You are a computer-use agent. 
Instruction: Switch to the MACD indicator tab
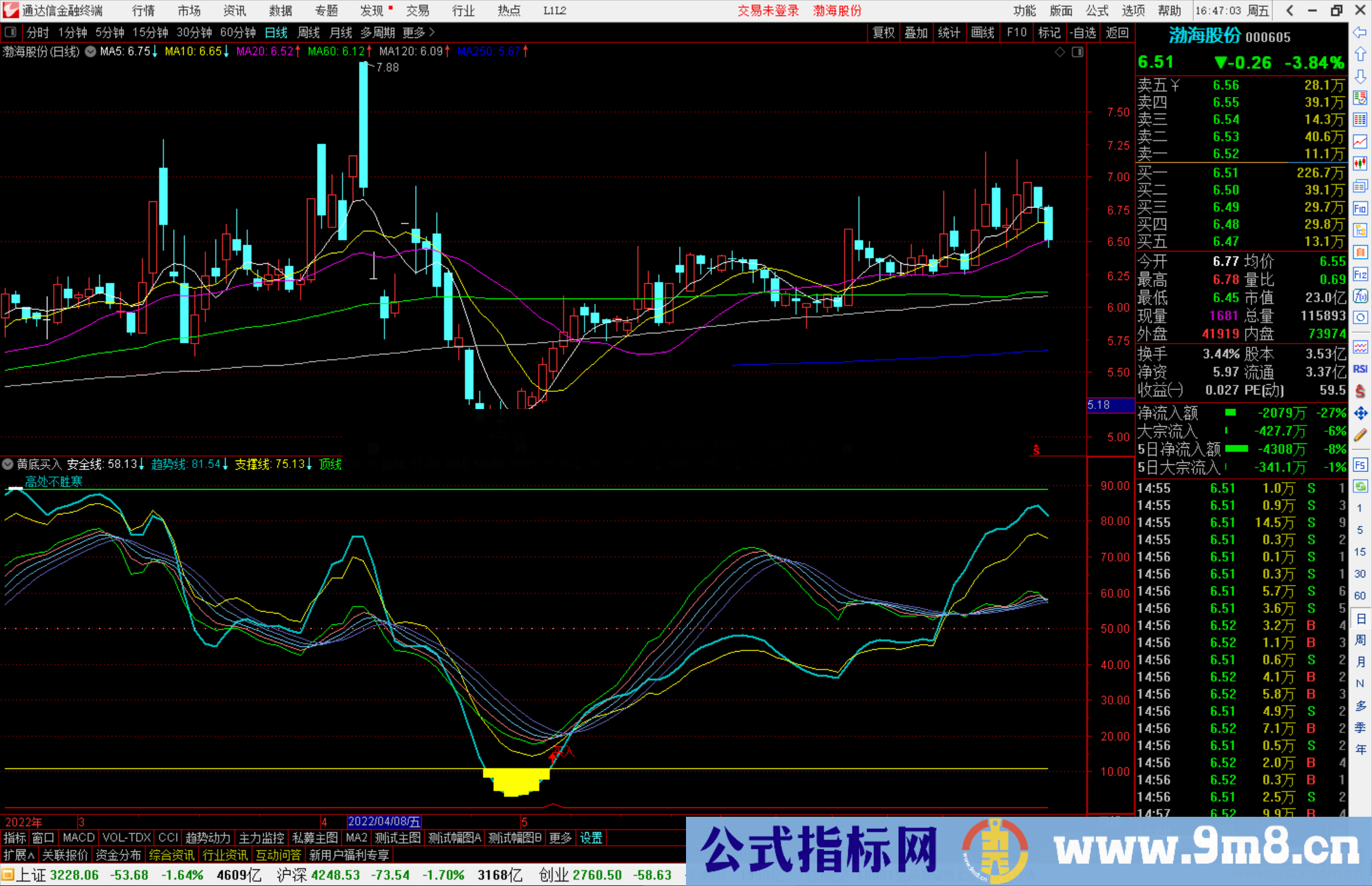pyautogui.click(x=77, y=838)
